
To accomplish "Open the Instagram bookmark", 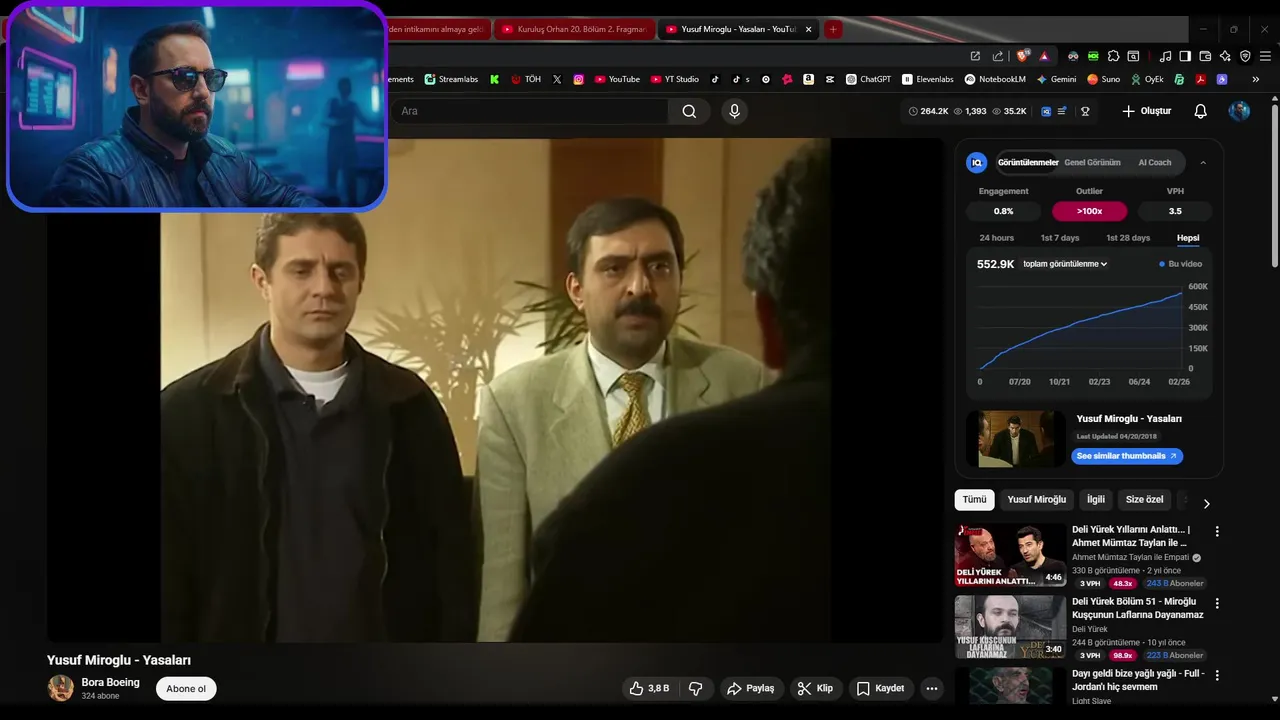I will pyautogui.click(x=578, y=79).
